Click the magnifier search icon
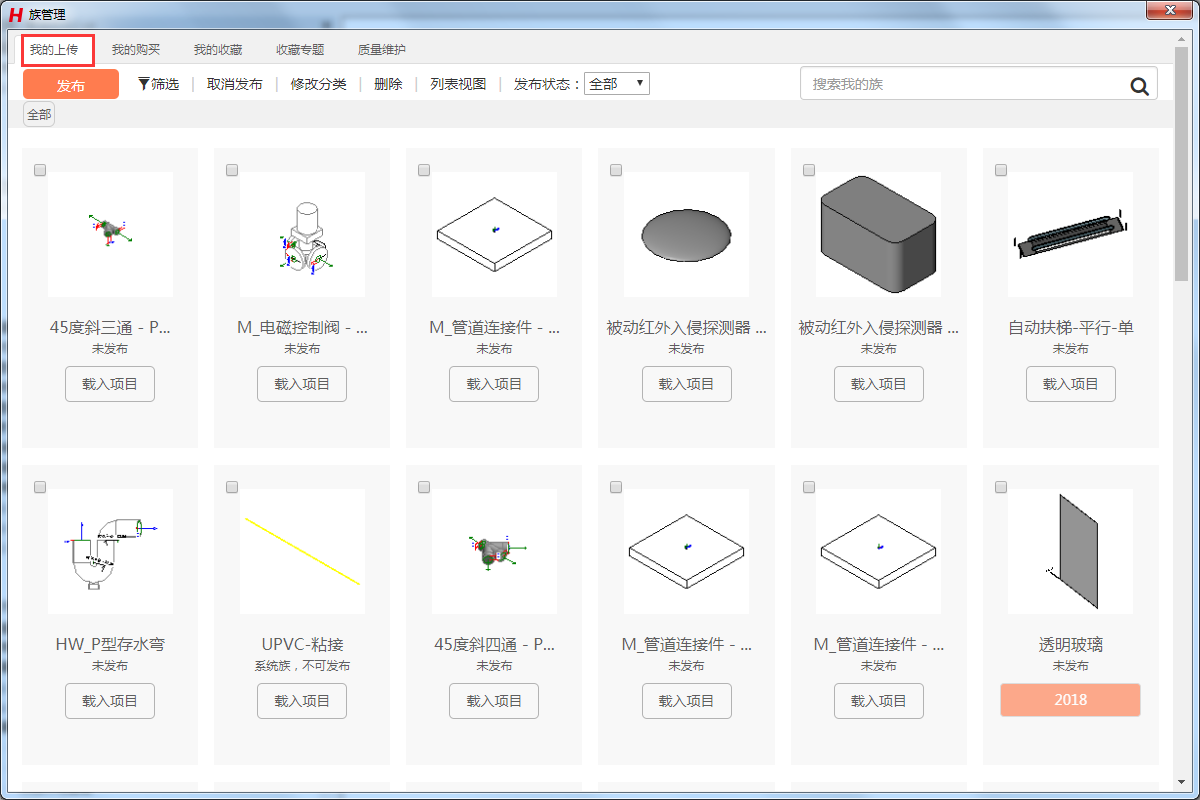This screenshot has width=1200, height=800. (x=1140, y=86)
